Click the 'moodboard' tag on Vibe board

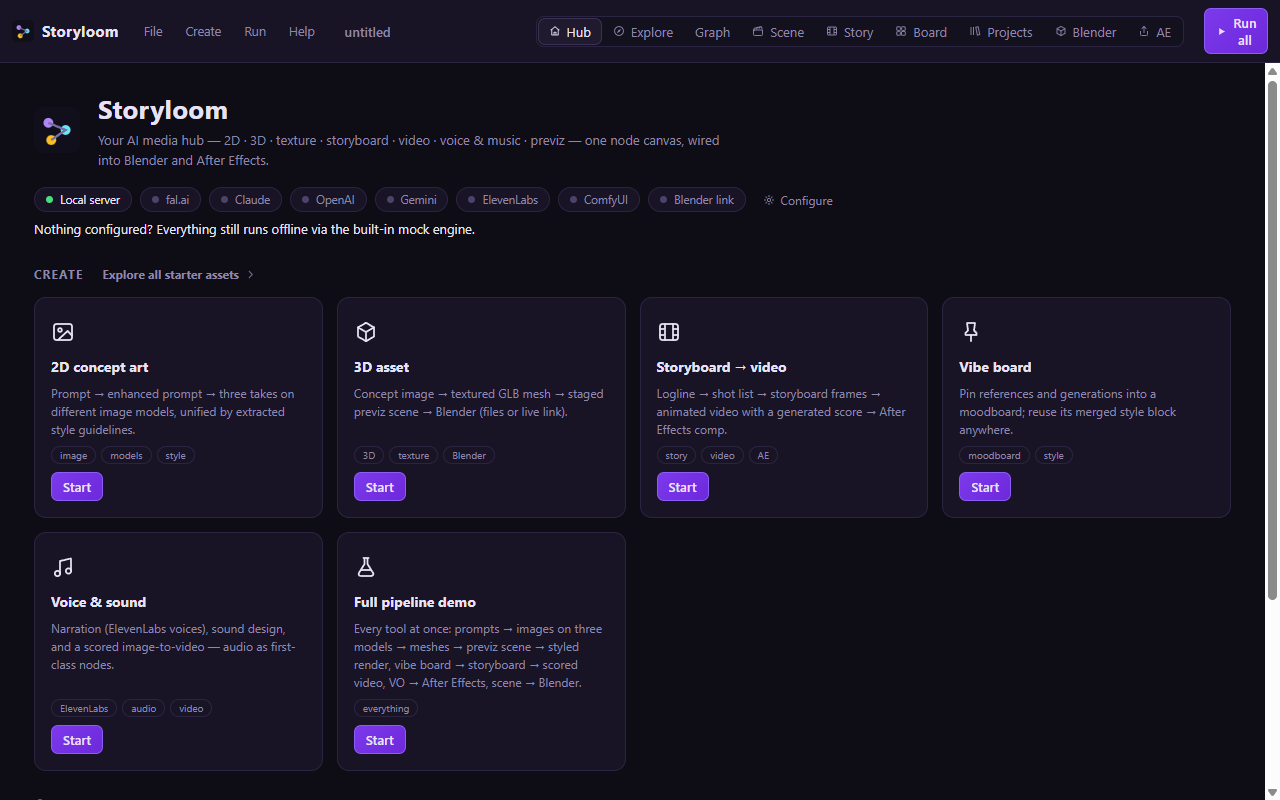pyautogui.click(x=995, y=455)
